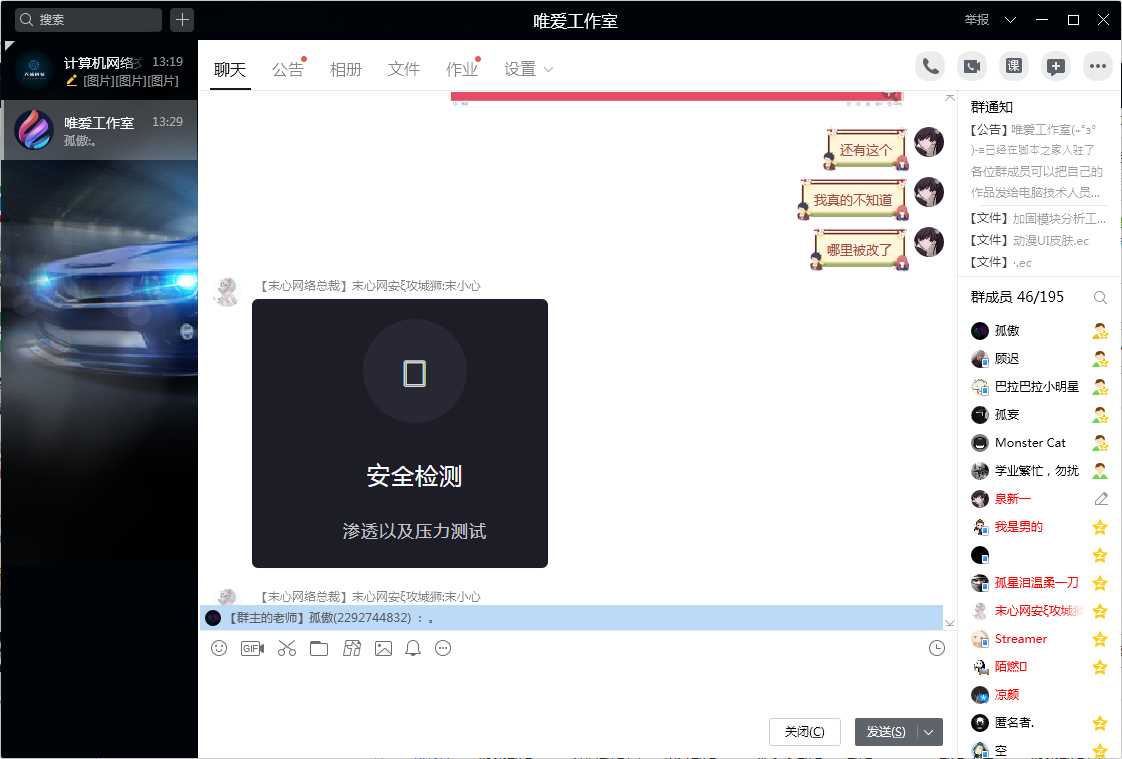Click the up arrow at chat top
The height and width of the screenshot is (759, 1122).
pos(950,97)
